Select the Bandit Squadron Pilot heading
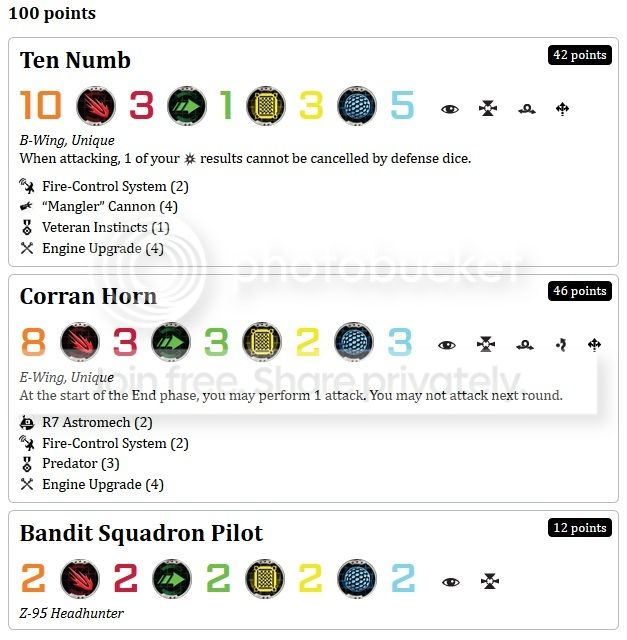Viewport: 627px width, 640px height. (x=141, y=533)
